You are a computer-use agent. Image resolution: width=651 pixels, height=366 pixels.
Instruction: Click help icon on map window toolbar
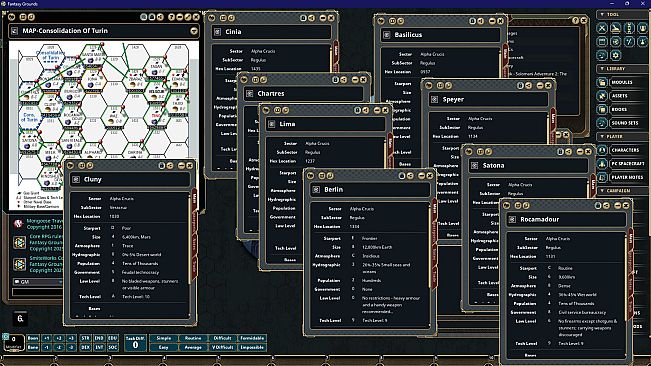tap(171, 17)
